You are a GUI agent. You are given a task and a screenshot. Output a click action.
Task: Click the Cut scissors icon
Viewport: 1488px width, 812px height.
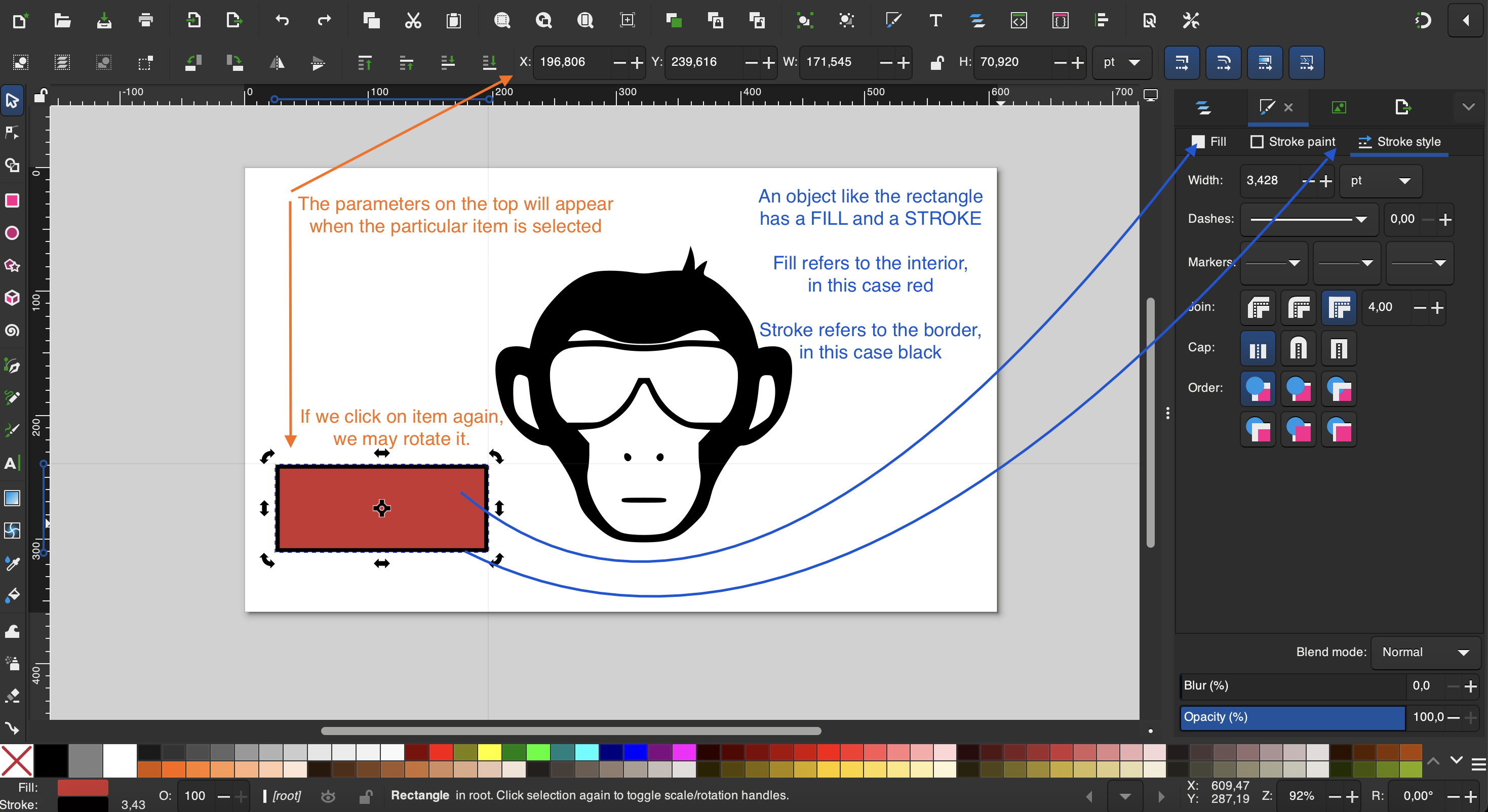click(x=412, y=21)
